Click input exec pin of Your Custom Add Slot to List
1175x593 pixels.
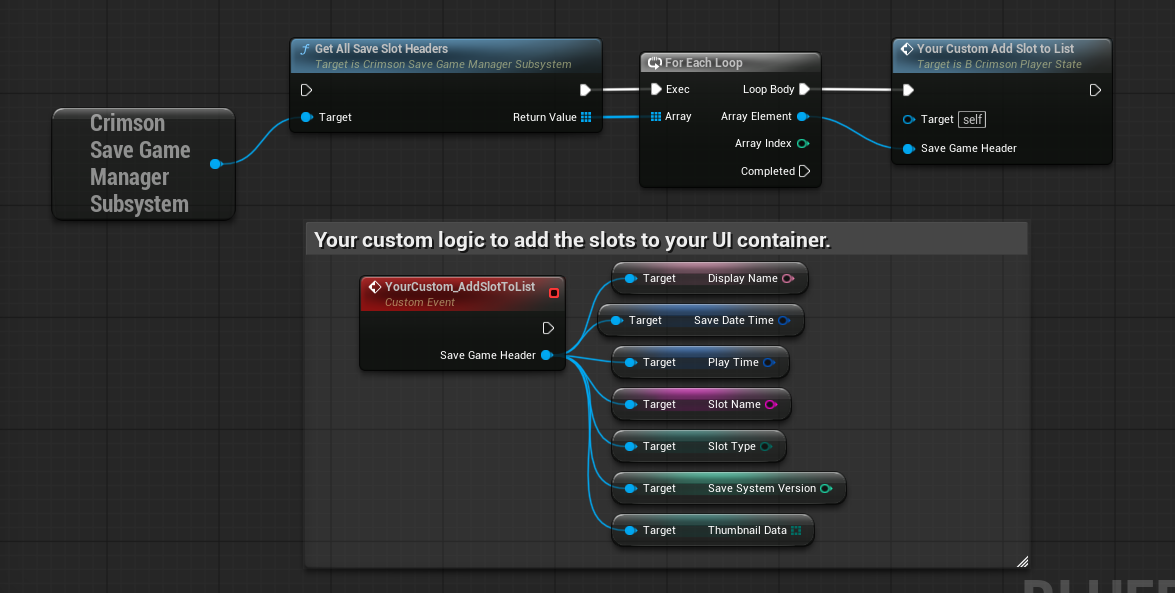908,90
